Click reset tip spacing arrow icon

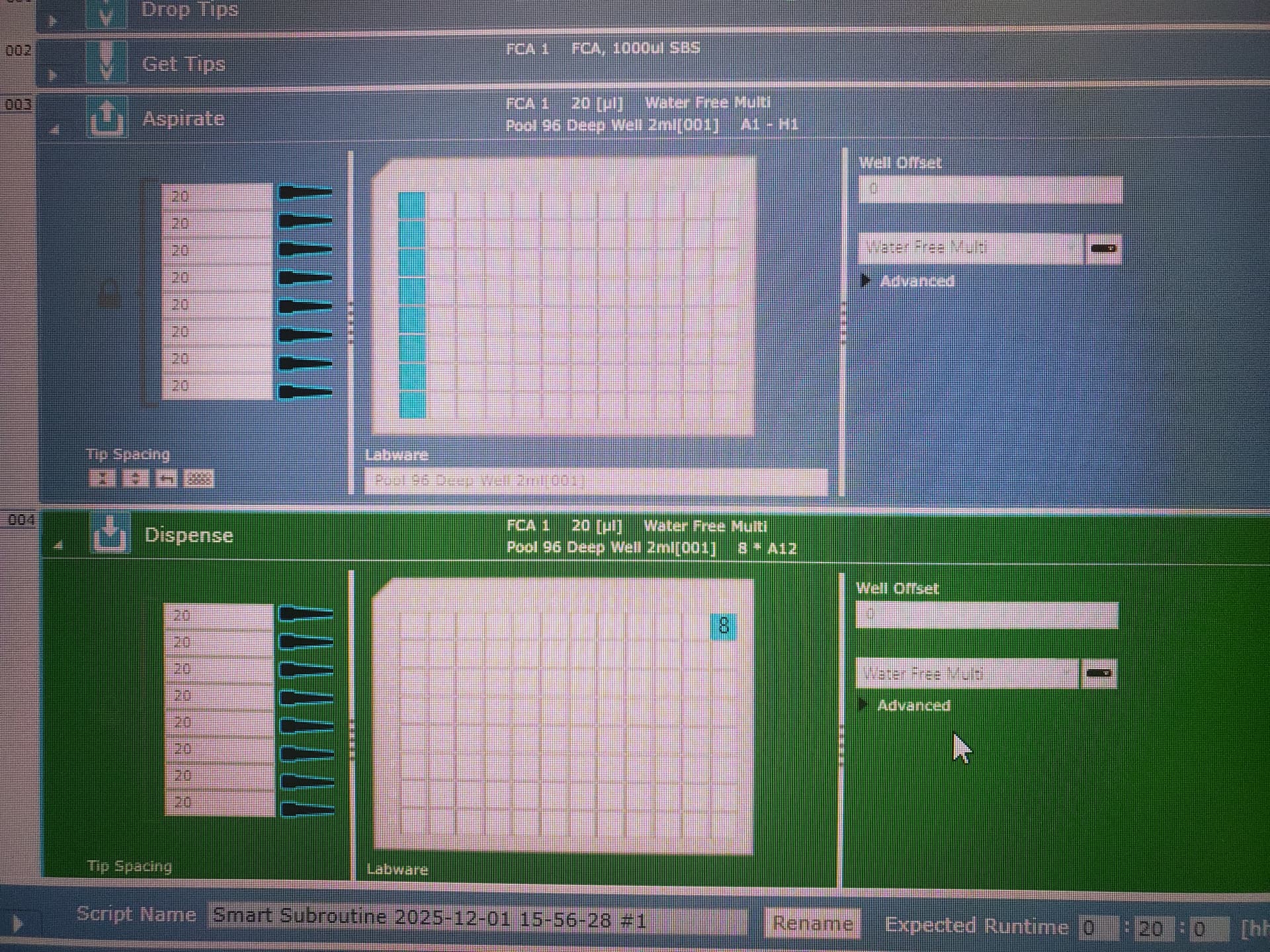tap(167, 478)
